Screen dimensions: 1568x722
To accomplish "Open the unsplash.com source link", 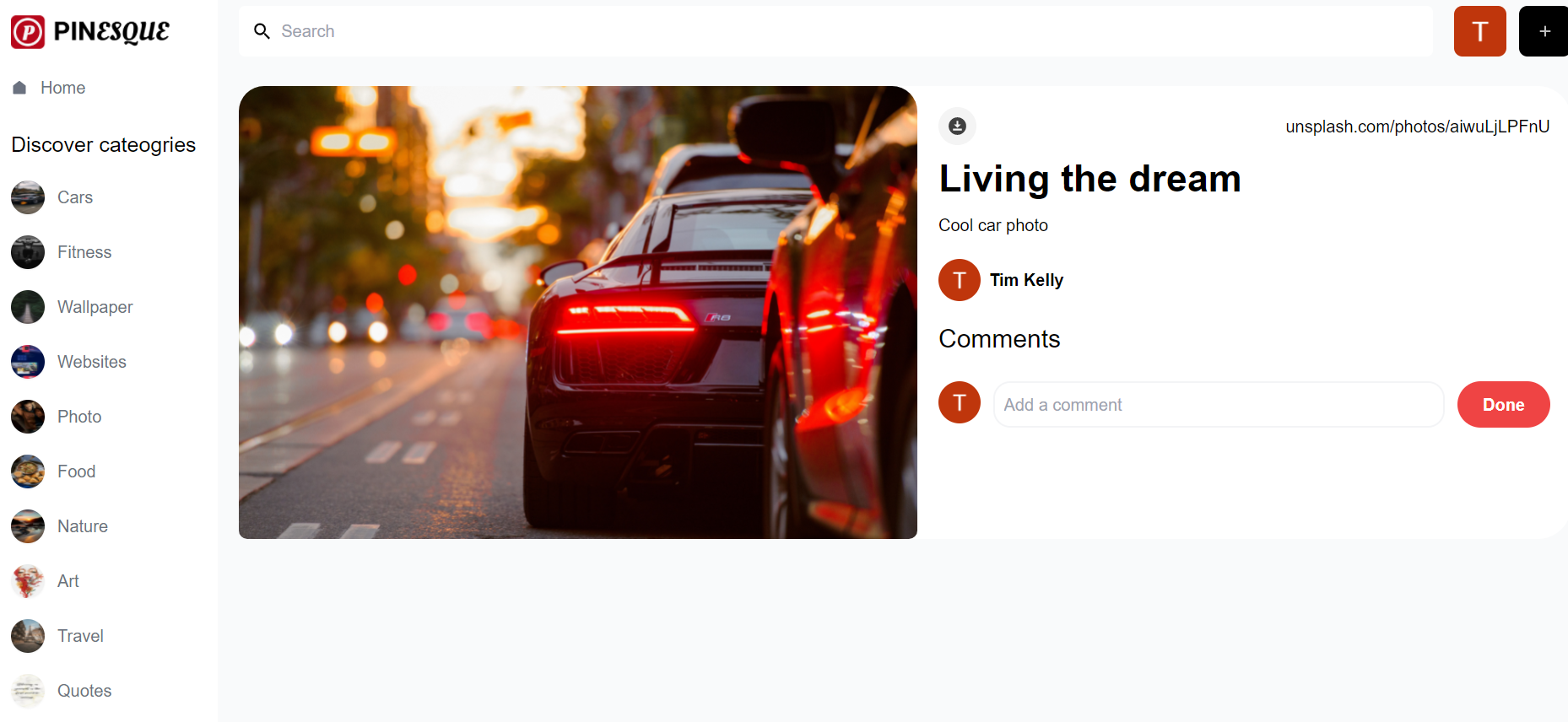I will 1417,127.
